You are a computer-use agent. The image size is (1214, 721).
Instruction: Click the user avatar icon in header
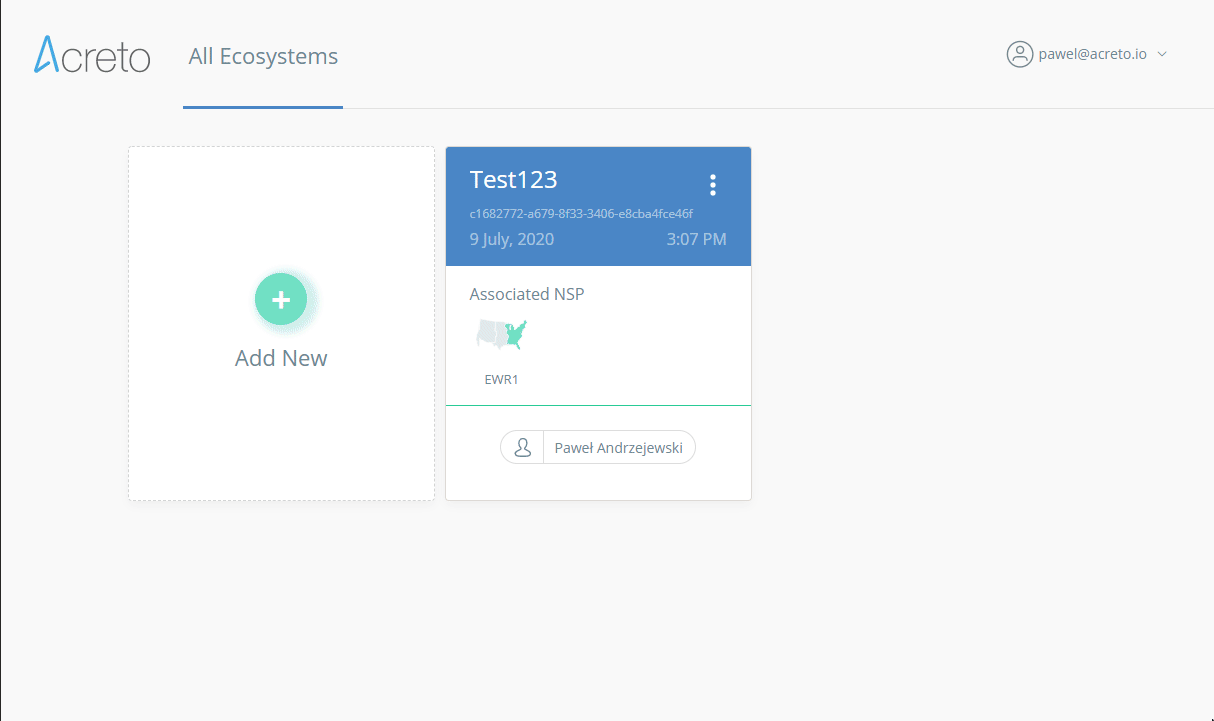tap(1019, 54)
